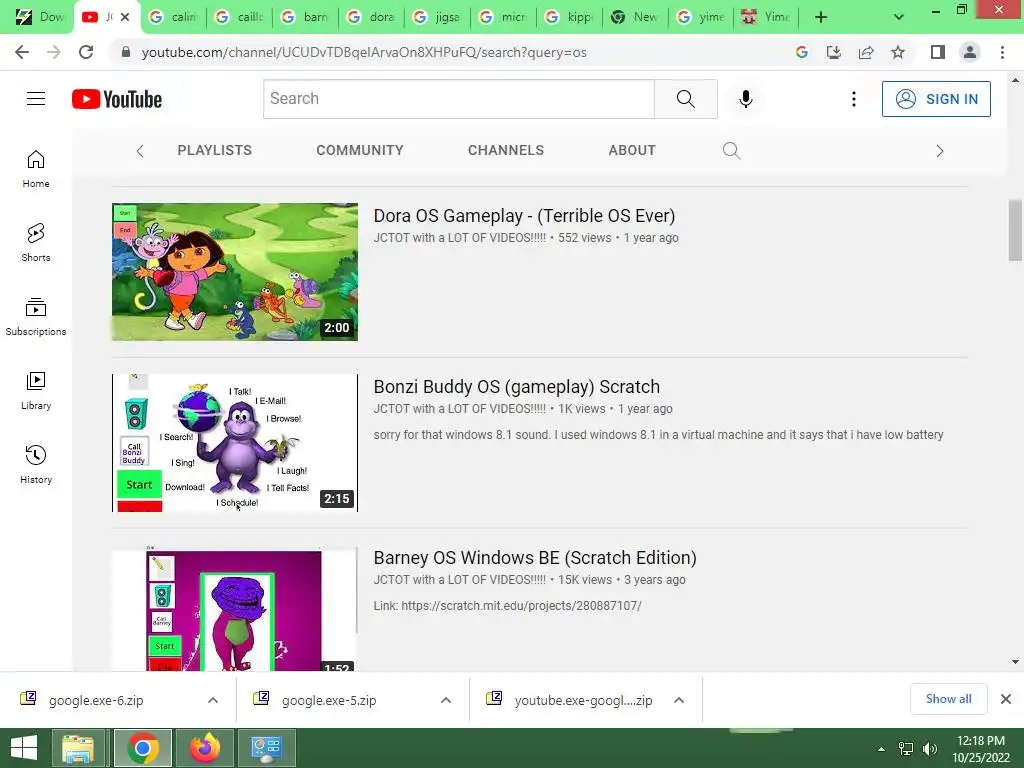Click Show all downloads
Image resolution: width=1024 pixels, height=768 pixels.
point(948,699)
